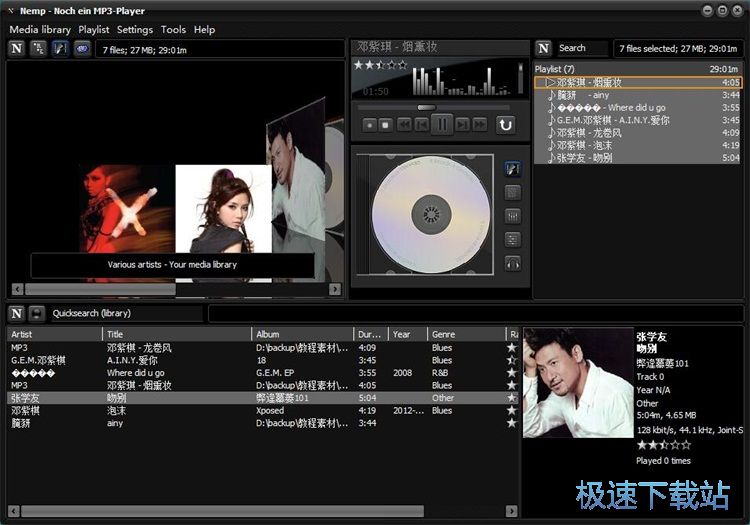The image size is (750, 525).
Task: Pause the current song
Action: 441,125
